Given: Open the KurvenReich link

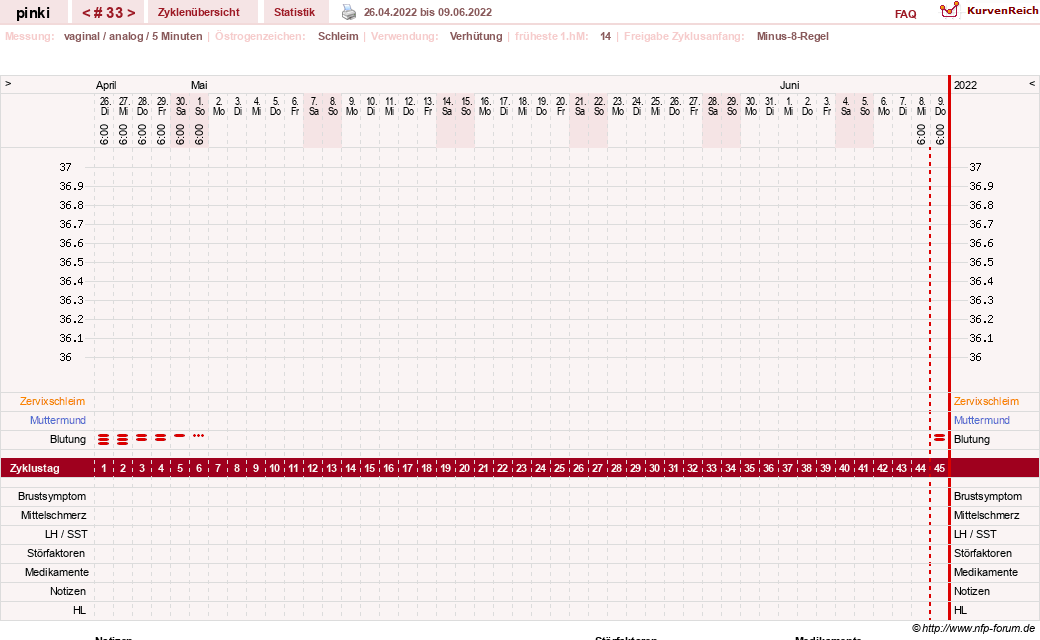Looking at the screenshot, I should click(1002, 11).
